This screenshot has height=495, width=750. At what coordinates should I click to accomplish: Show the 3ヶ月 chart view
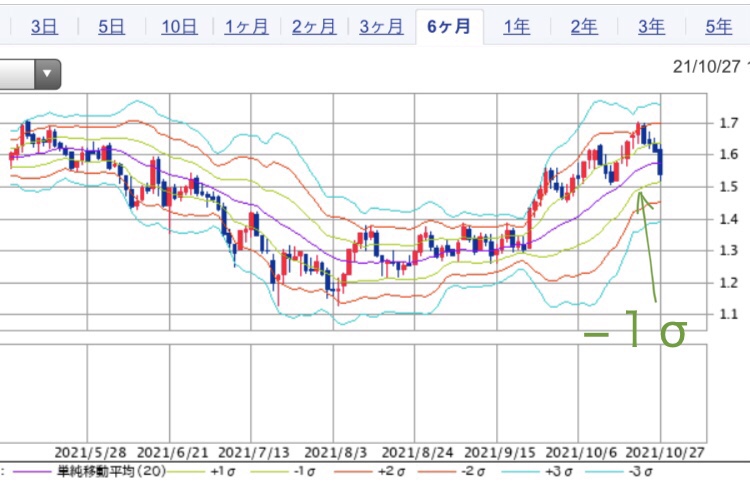381,27
